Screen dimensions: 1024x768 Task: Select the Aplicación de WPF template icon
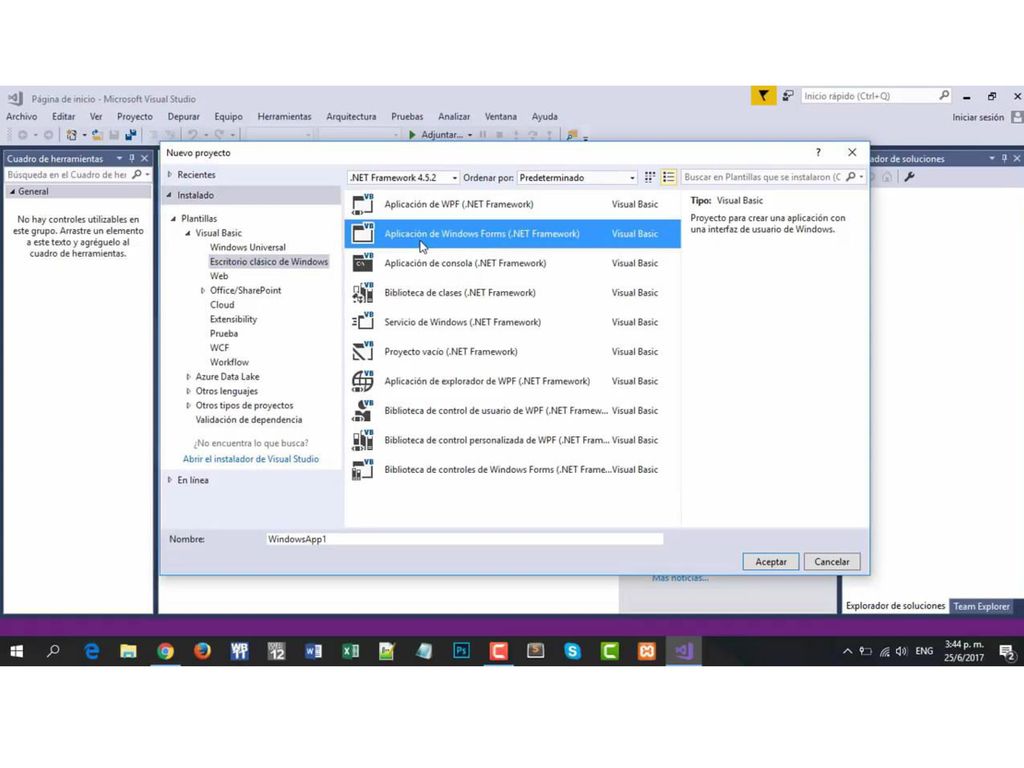[x=362, y=204]
